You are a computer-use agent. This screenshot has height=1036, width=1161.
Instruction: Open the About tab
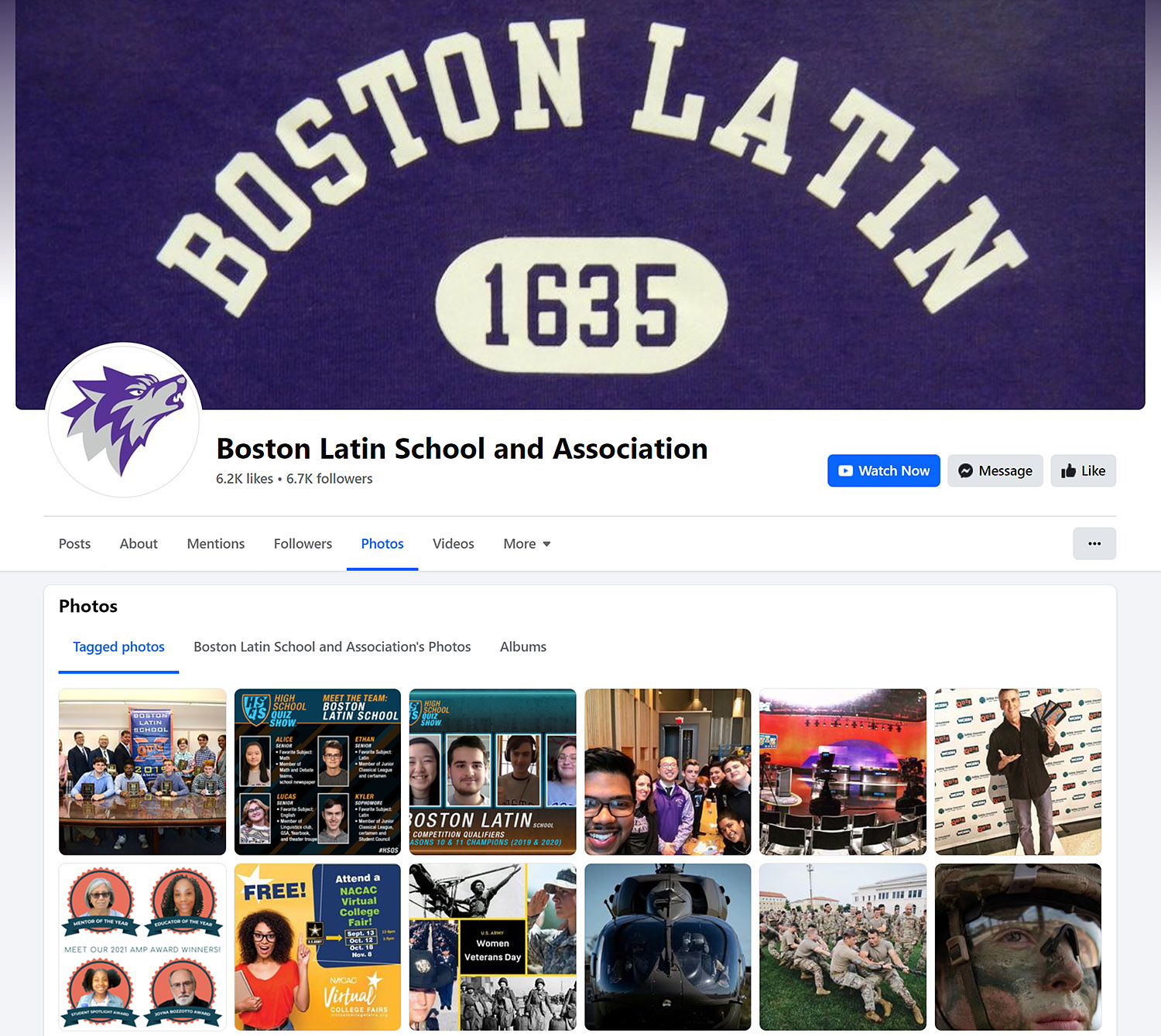139,544
